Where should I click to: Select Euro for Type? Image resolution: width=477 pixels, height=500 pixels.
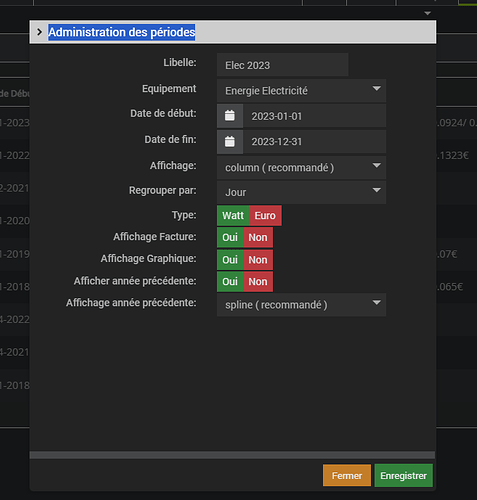[x=265, y=216]
